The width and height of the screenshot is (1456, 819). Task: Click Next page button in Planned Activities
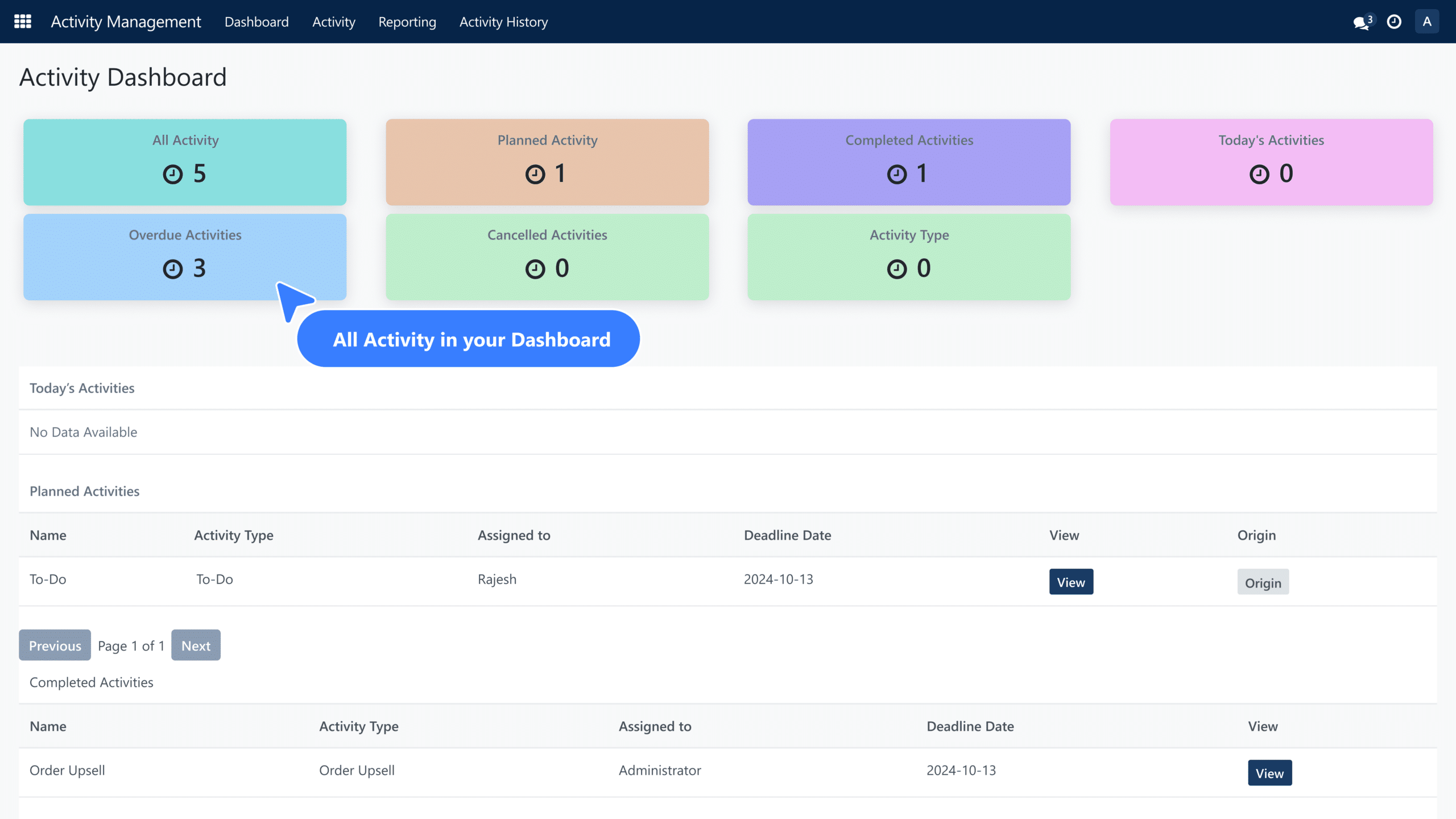click(x=196, y=644)
